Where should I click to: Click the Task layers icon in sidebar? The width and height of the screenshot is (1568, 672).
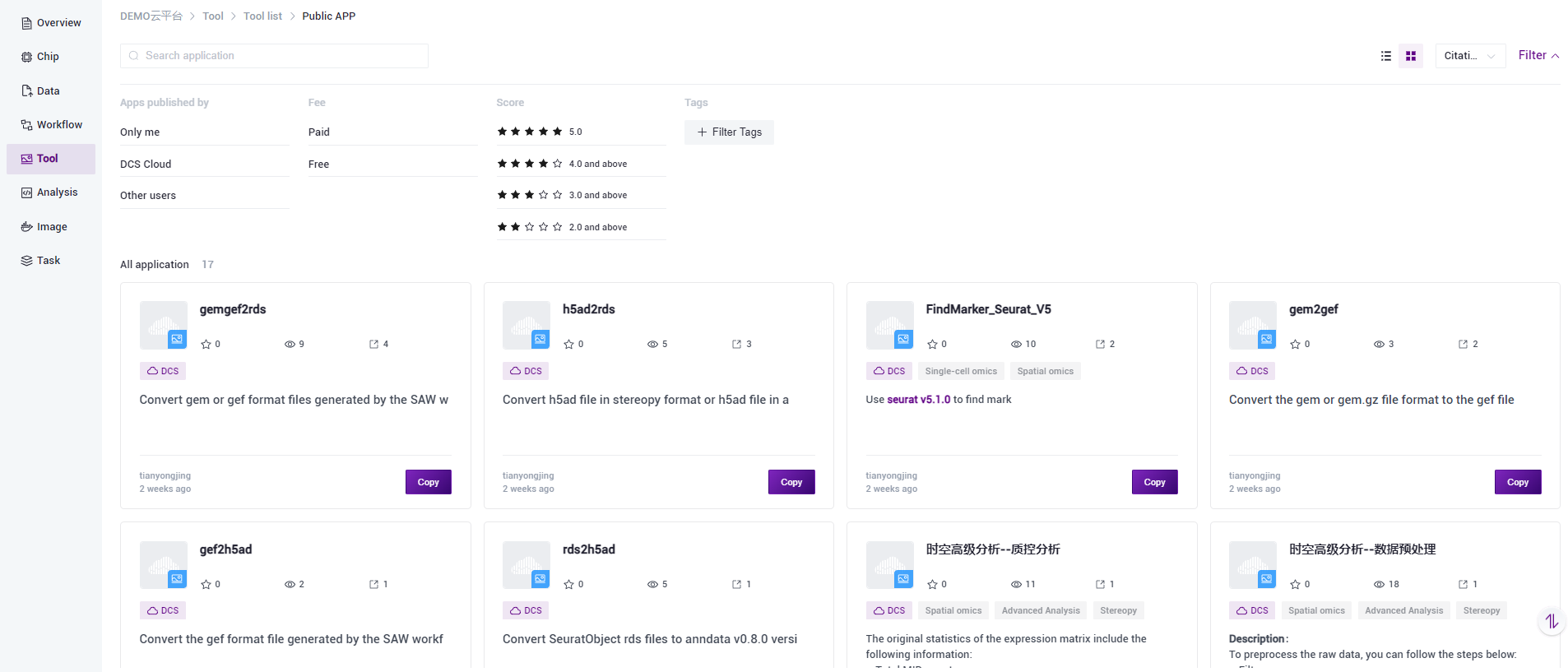[x=27, y=261]
